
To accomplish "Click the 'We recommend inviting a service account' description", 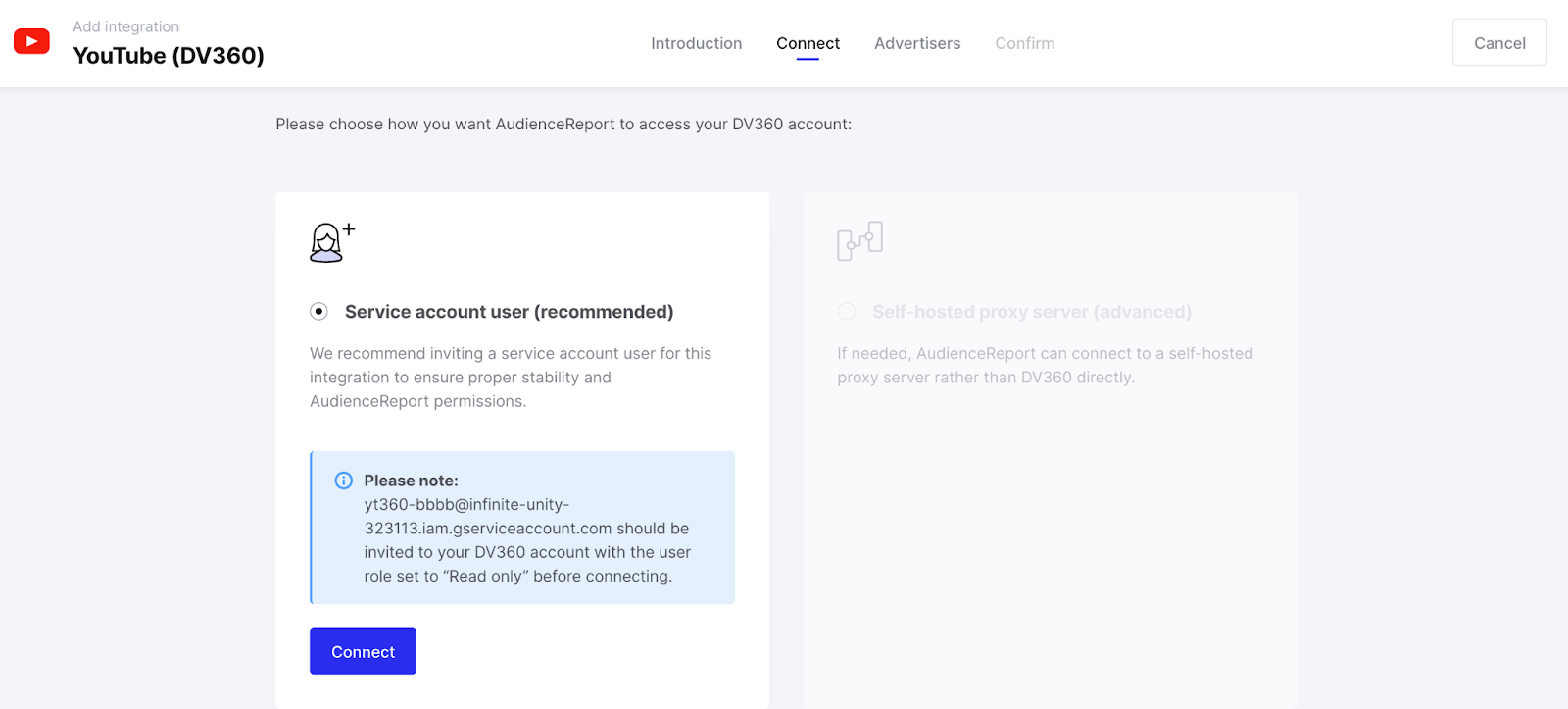I will pyautogui.click(x=511, y=378).
